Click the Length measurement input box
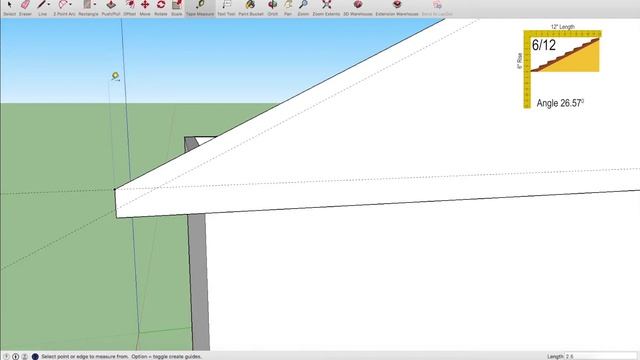This screenshot has height=360, width=640. 601,356
